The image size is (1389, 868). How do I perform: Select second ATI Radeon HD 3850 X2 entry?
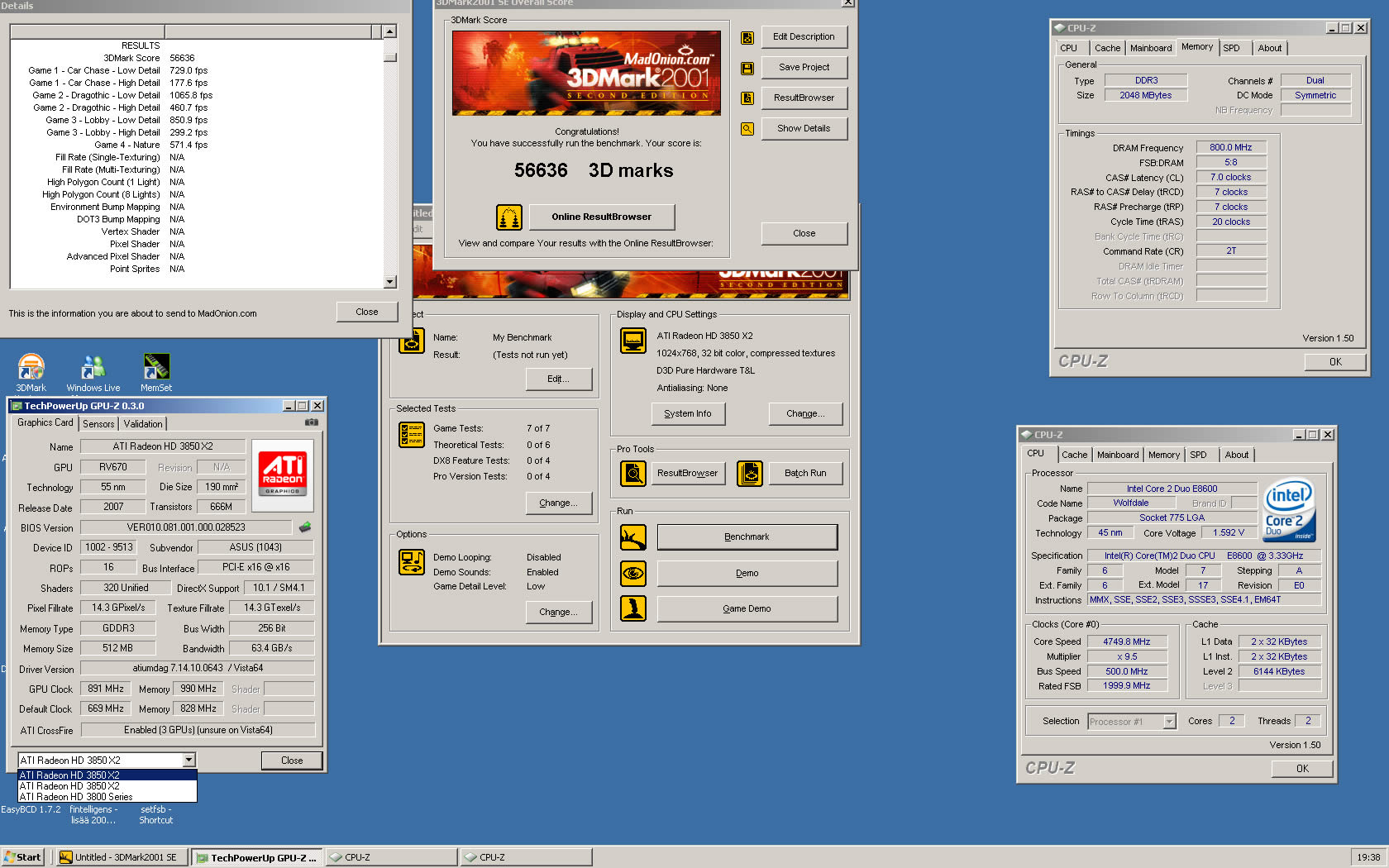pos(107,786)
